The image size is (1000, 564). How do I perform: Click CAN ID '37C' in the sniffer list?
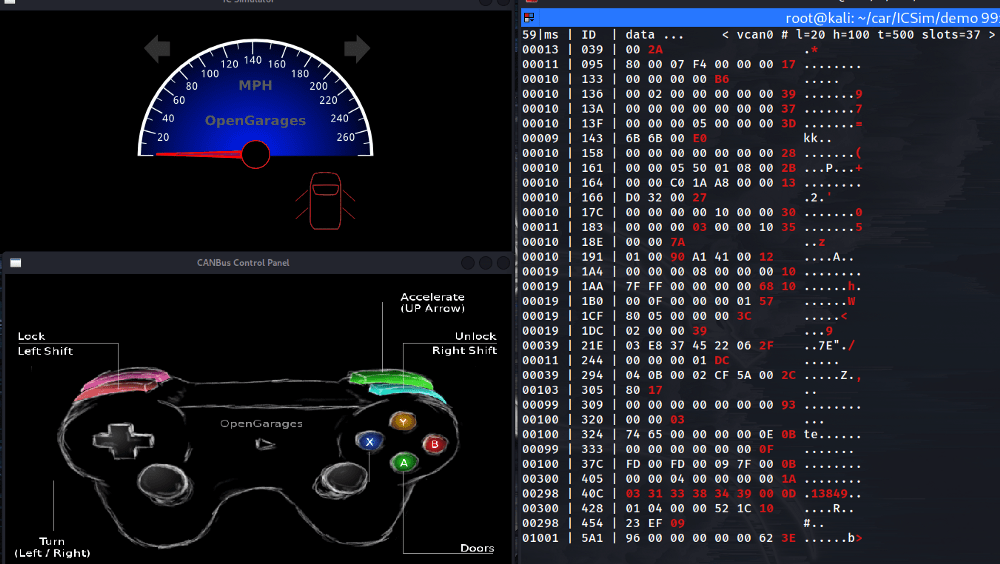(592, 464)
